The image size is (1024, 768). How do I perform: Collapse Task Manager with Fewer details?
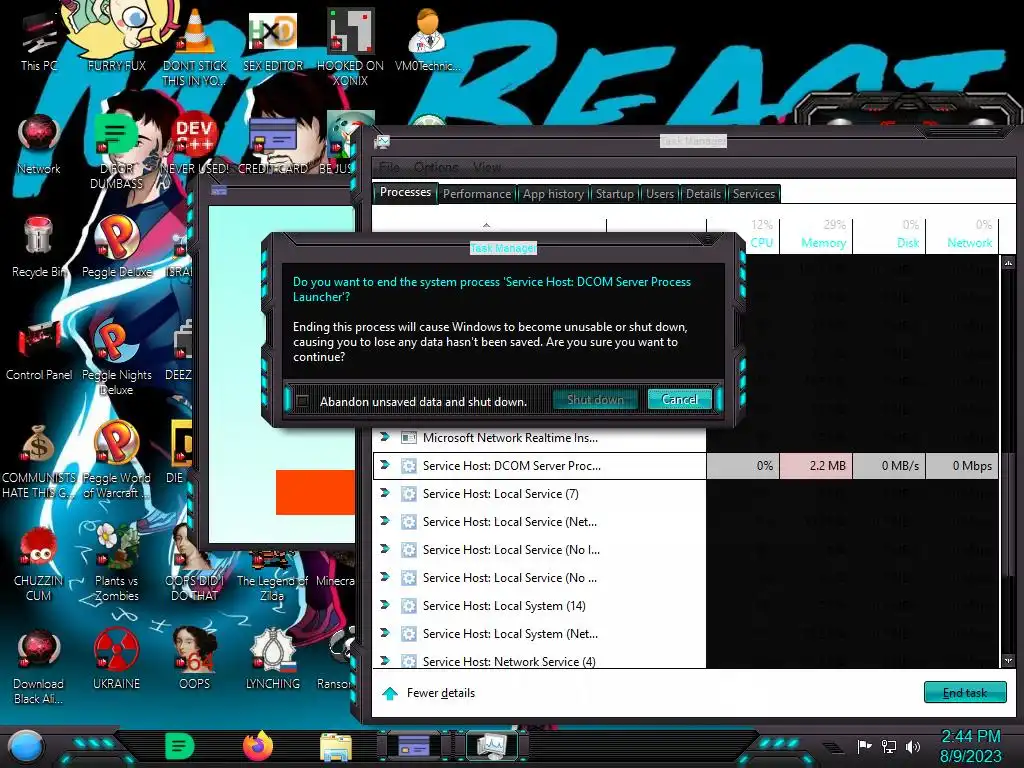[x=428, y=693]
